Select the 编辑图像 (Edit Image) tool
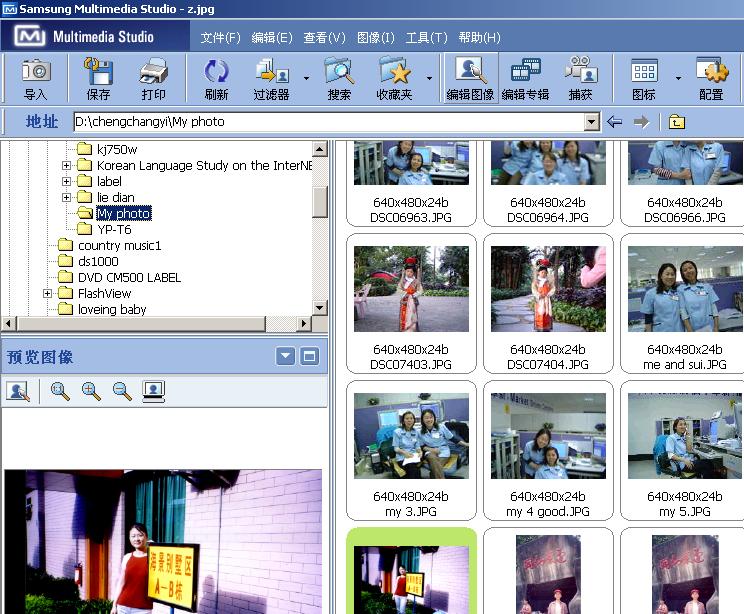The image size is (744, 614). (470, 79)
